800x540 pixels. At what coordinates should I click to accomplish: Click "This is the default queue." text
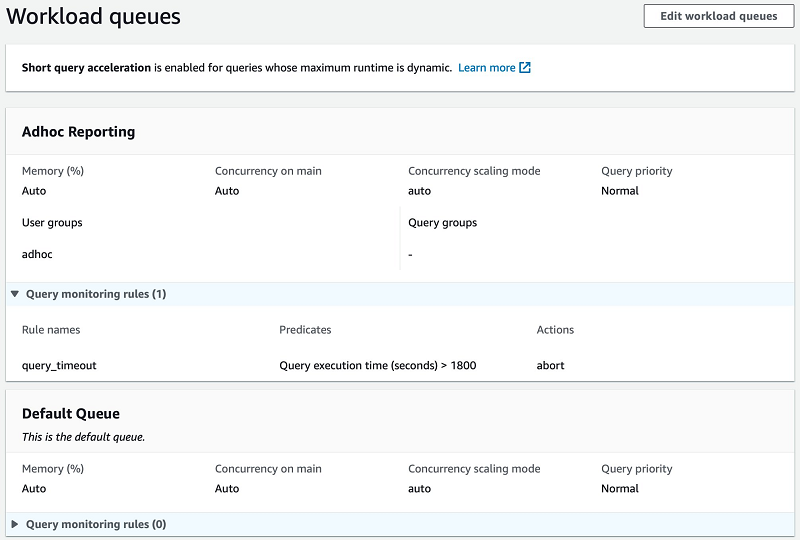click(83, 437)
